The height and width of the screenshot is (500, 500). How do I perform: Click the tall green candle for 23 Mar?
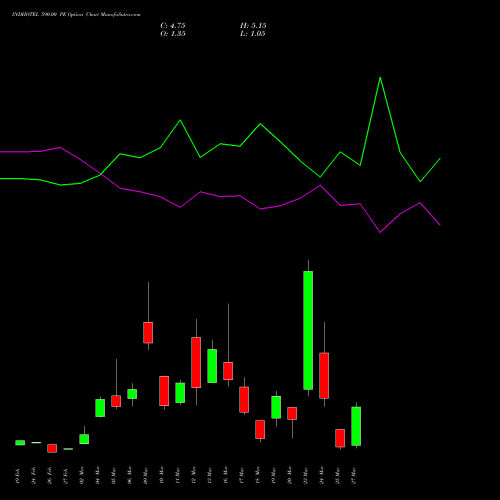308,330
